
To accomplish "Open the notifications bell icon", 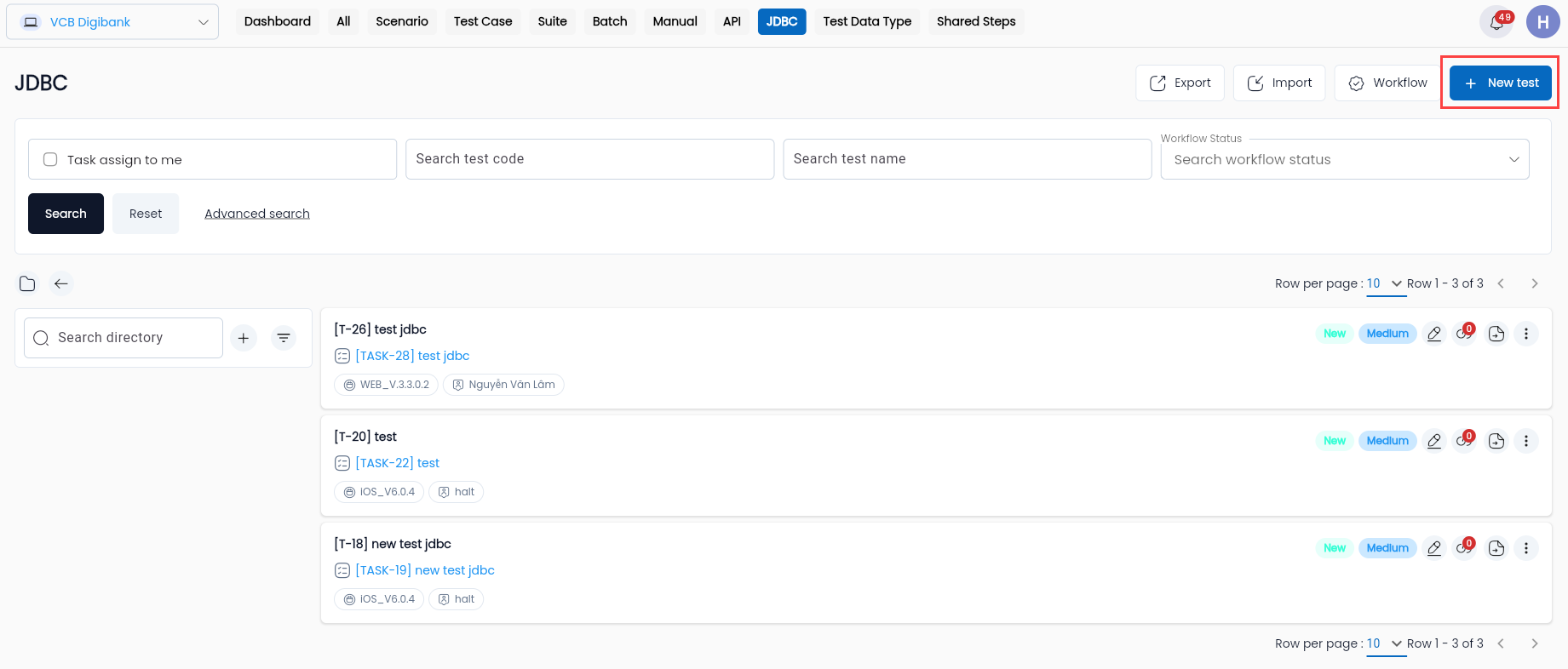I will point(1496,22).
